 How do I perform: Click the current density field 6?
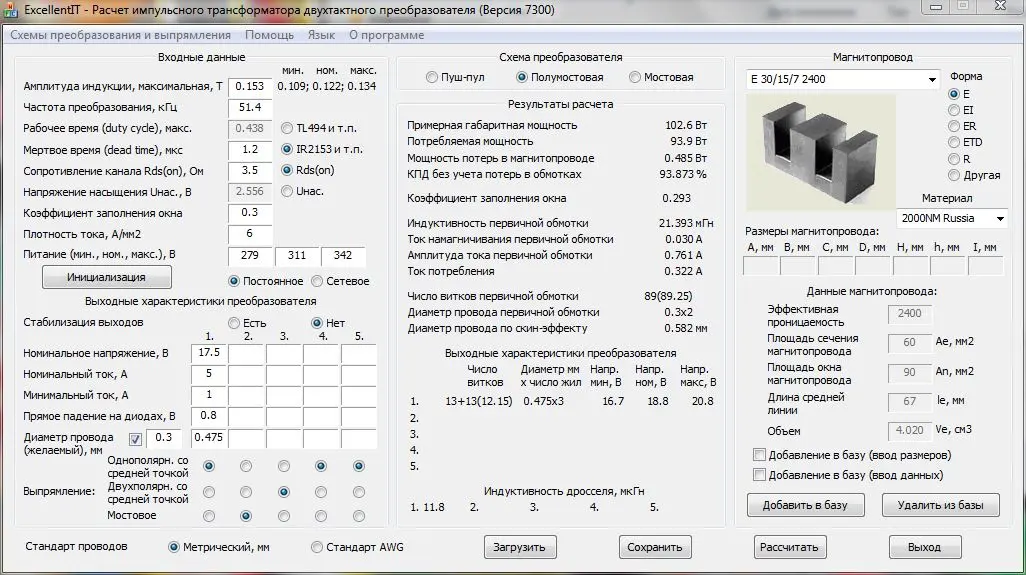[250, 234]
